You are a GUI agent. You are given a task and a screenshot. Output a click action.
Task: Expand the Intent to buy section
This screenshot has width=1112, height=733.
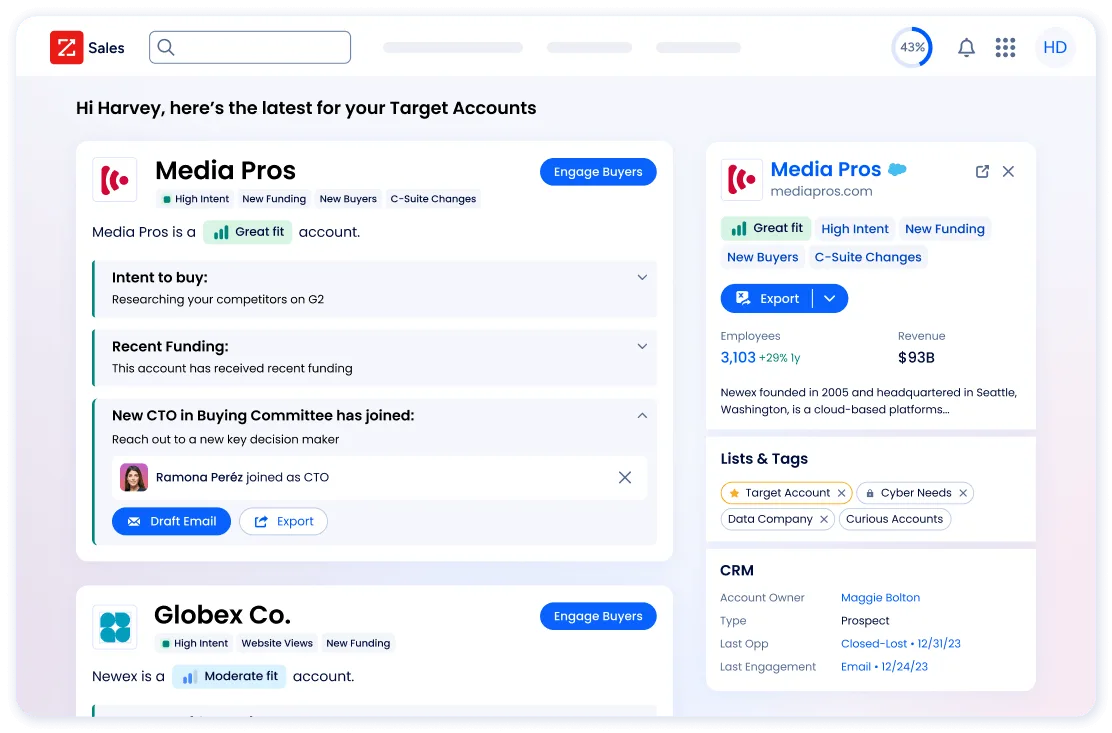pyautogui.click(x=642, y=277)
